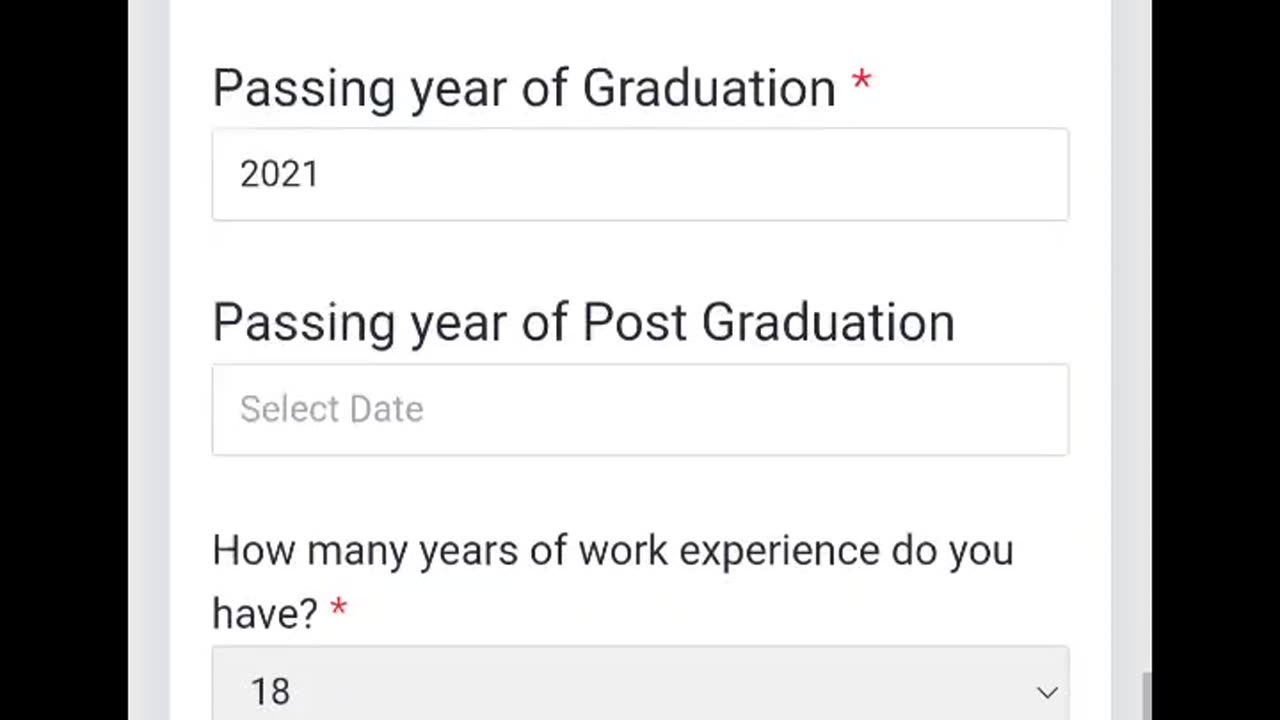Click the "Passing year of Post Graduation" label
This screenshot has height=720, width=1280.
[x=583, y=323]
